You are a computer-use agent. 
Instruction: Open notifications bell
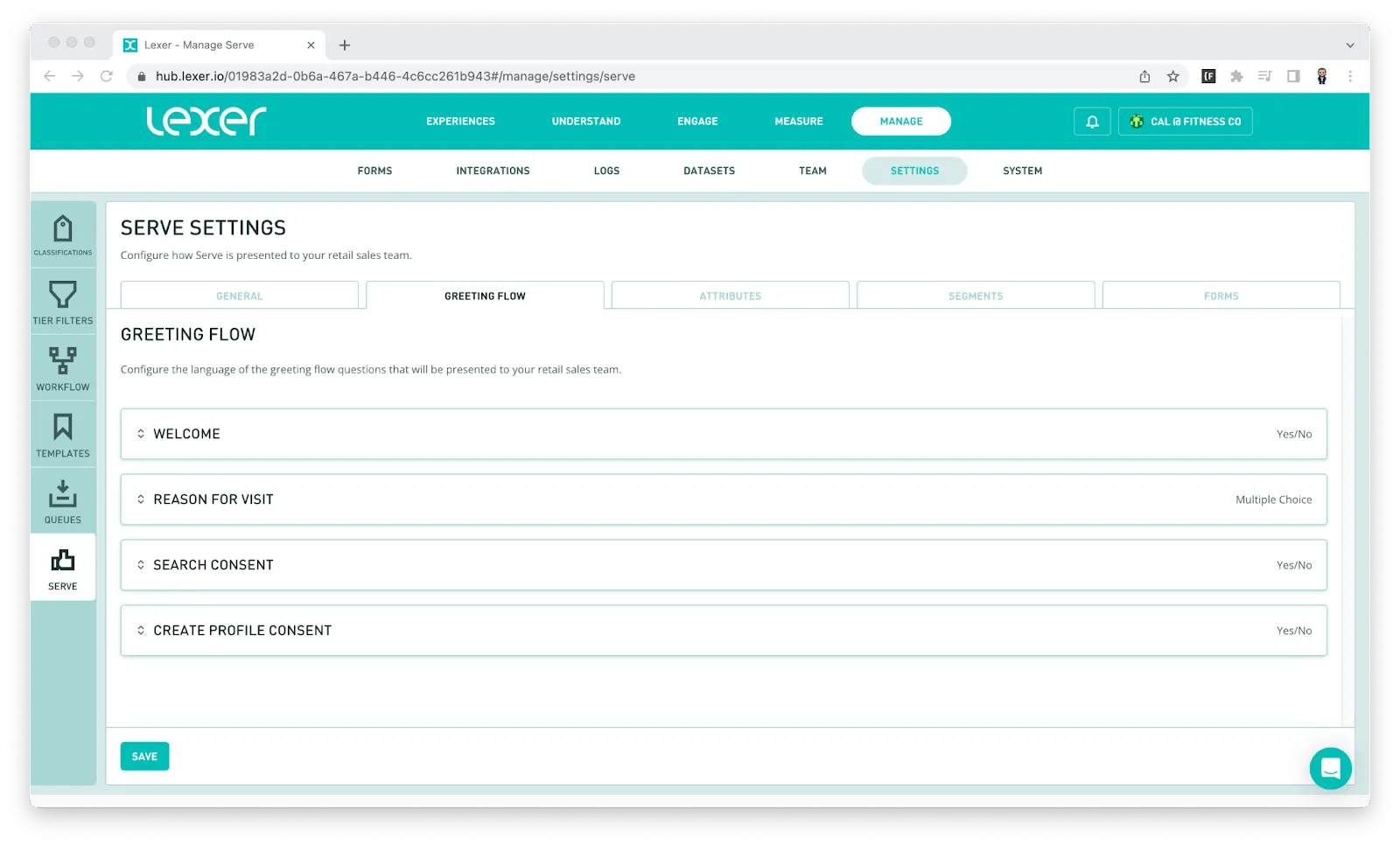[1092, 122]
